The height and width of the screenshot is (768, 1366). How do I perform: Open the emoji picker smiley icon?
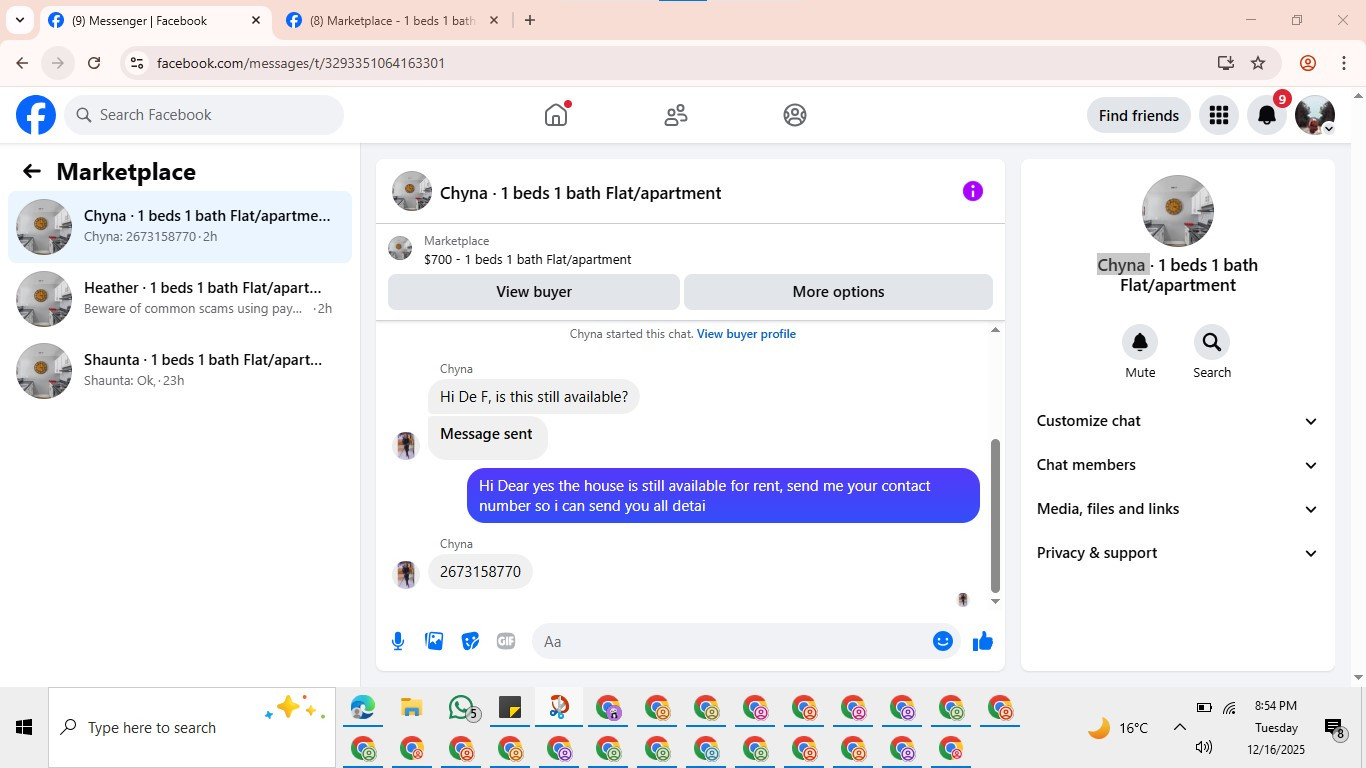pyautogui.click(x=943, y=641)
